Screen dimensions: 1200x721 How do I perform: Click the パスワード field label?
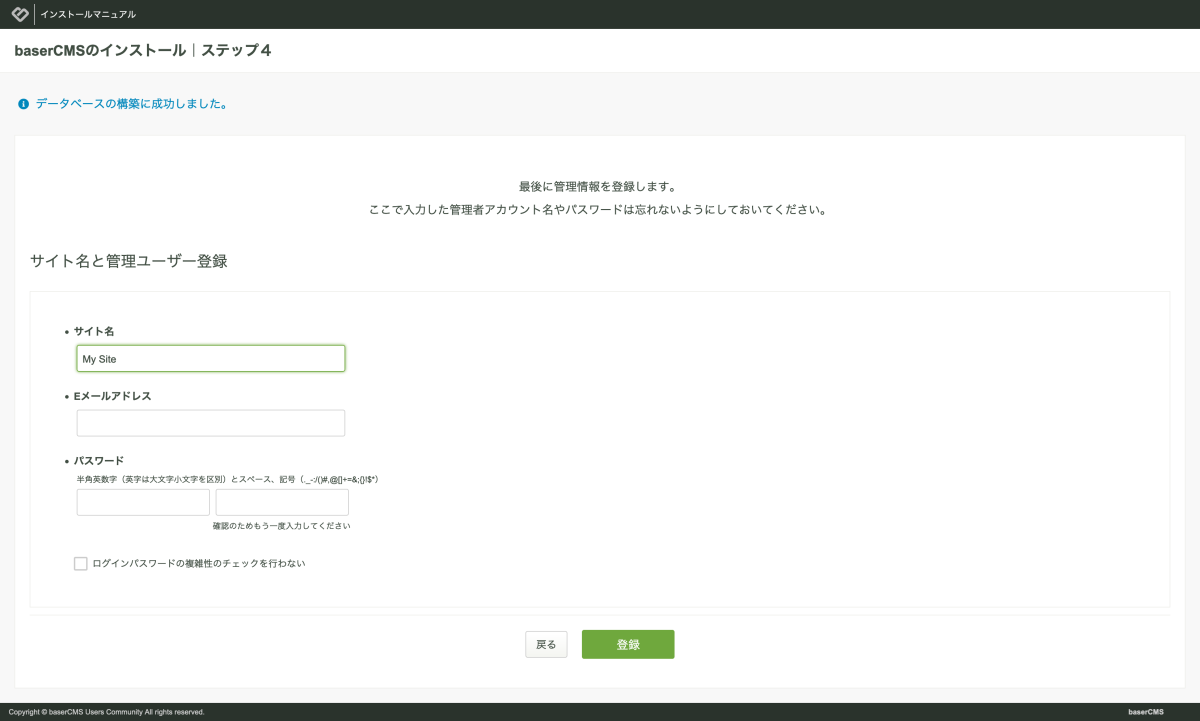pyautogui.click(x=98, y=461)
